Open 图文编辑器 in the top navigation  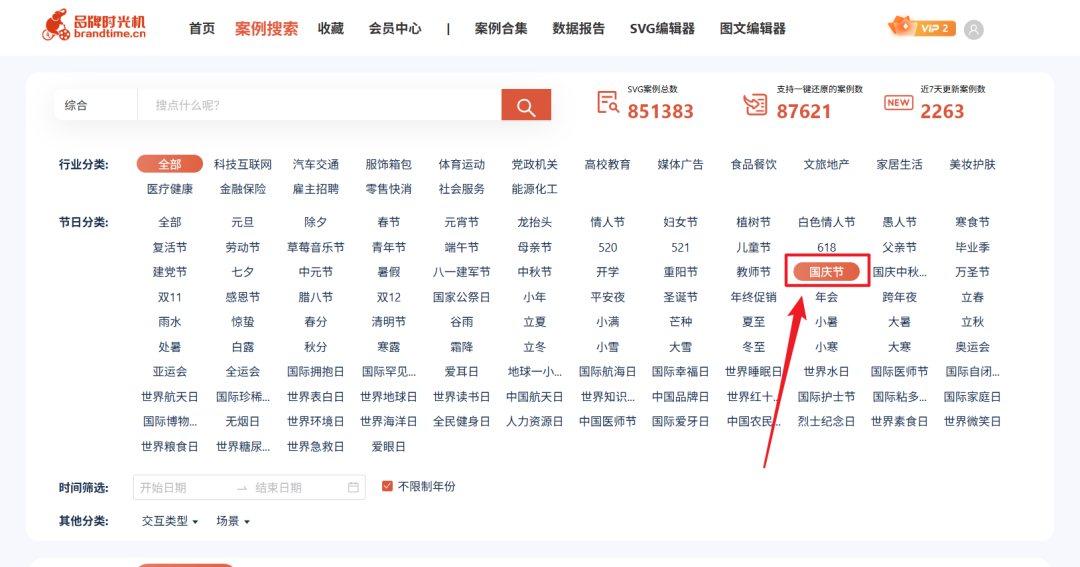[x=753, y=28]
